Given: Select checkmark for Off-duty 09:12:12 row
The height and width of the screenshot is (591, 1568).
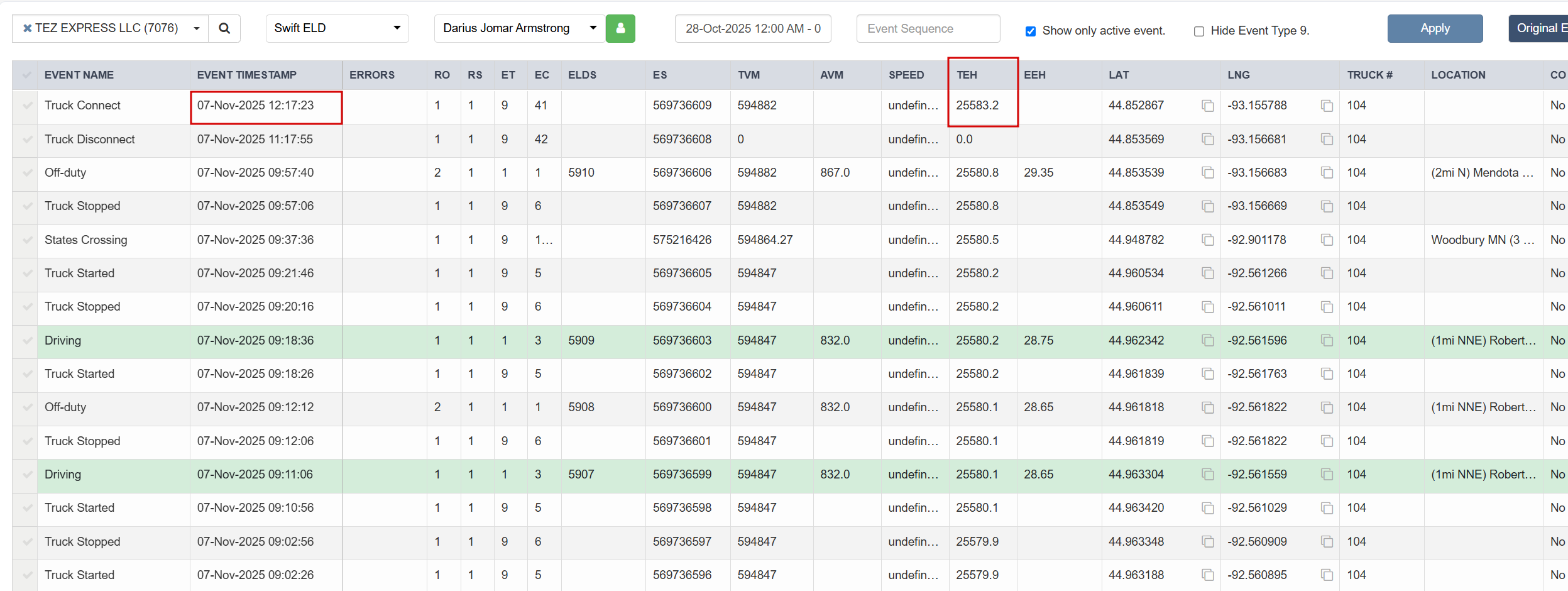Looking at the screenshot, I should pos(26,407).
